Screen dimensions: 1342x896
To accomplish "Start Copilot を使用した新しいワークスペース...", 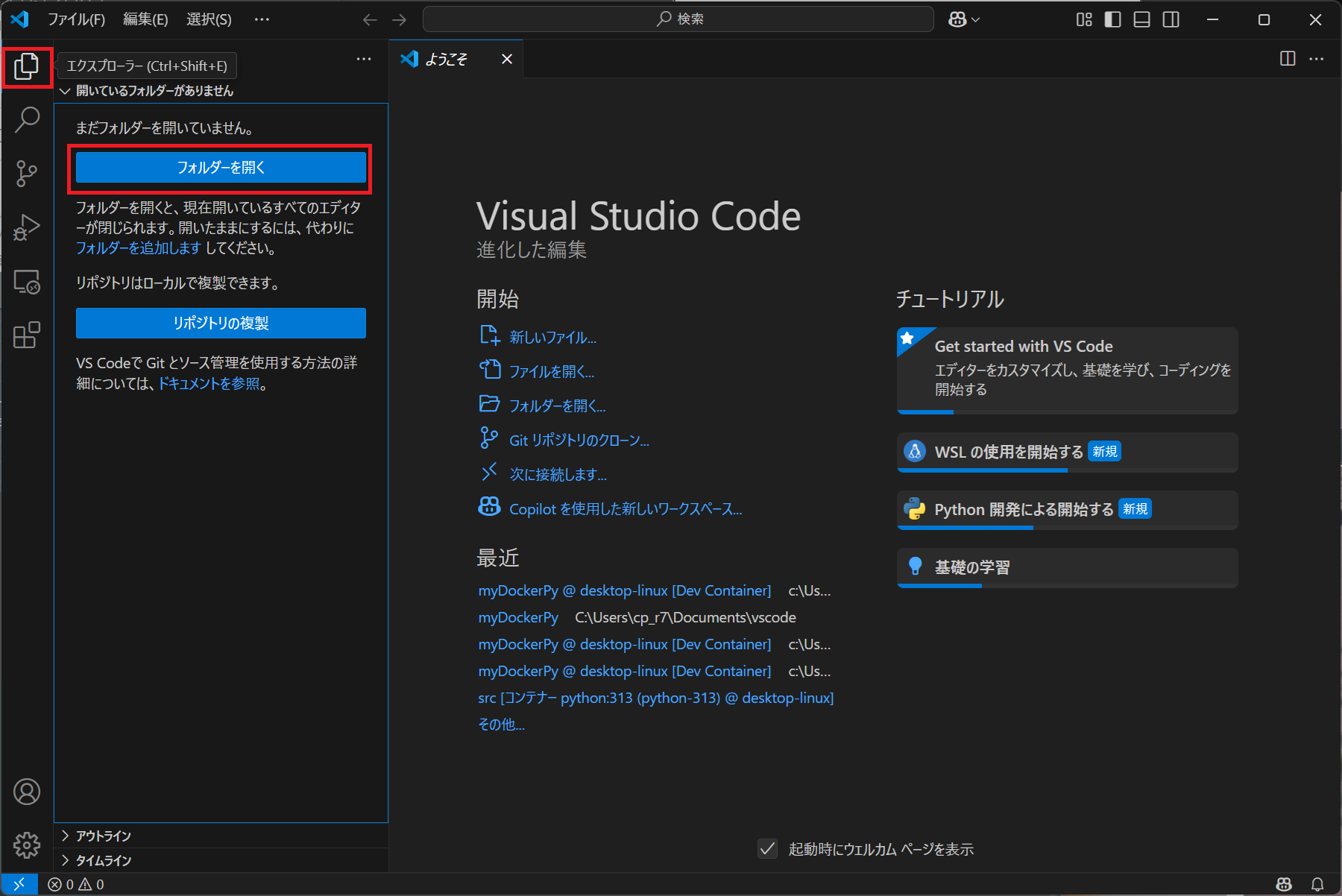I will tap(626, 509).
